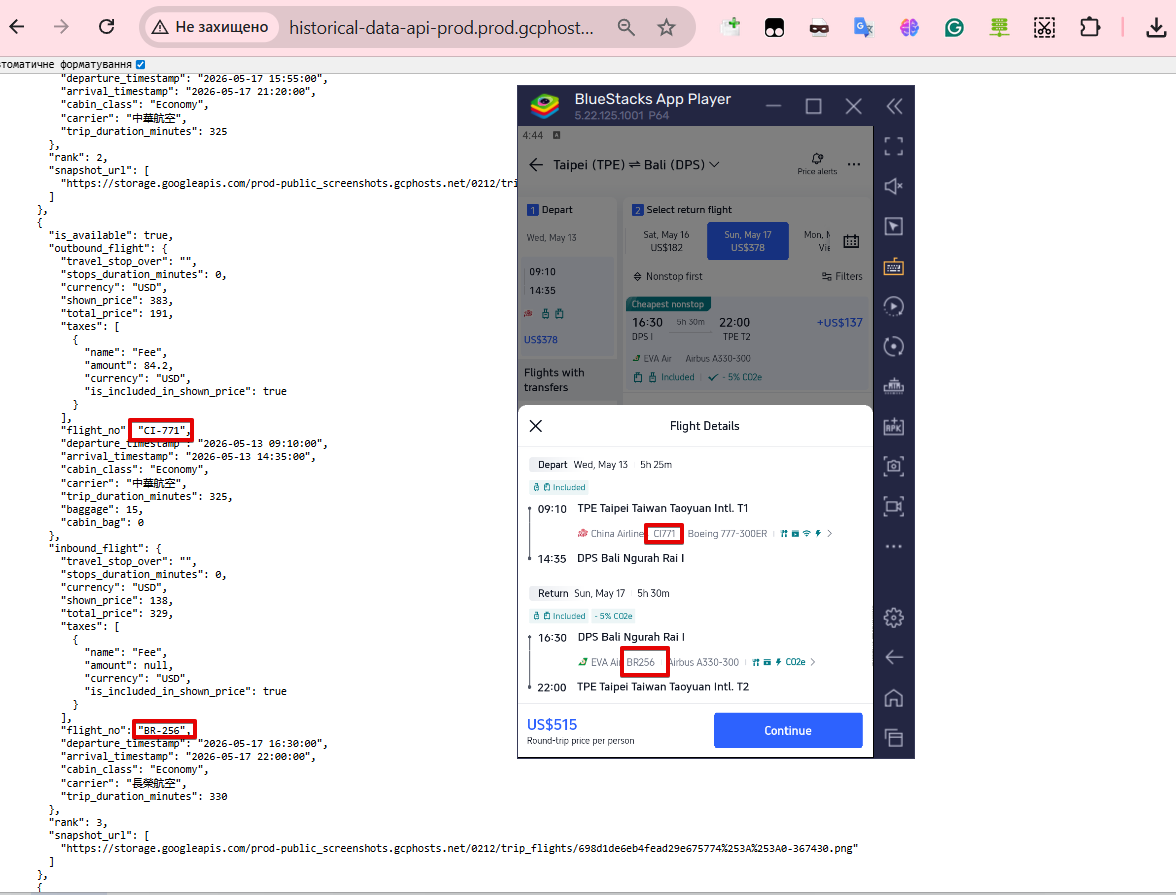The image size is (1176, 895).
Task: Take a BlueStacks screenshot
Action: click(x=893, y=466)
